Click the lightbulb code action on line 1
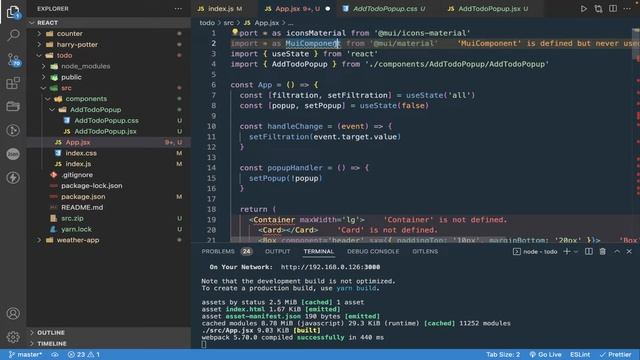The image size is (640, 360). click(x=235, y=32)
